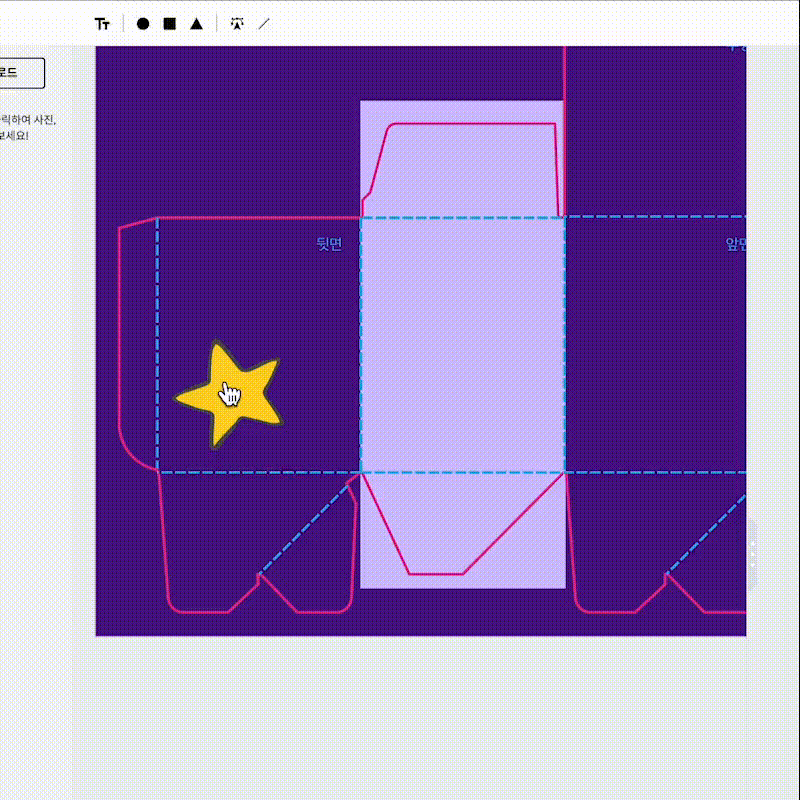Screen dimensions: 800x800
Task: Select the line drawing tool
Action: (264, 23)
